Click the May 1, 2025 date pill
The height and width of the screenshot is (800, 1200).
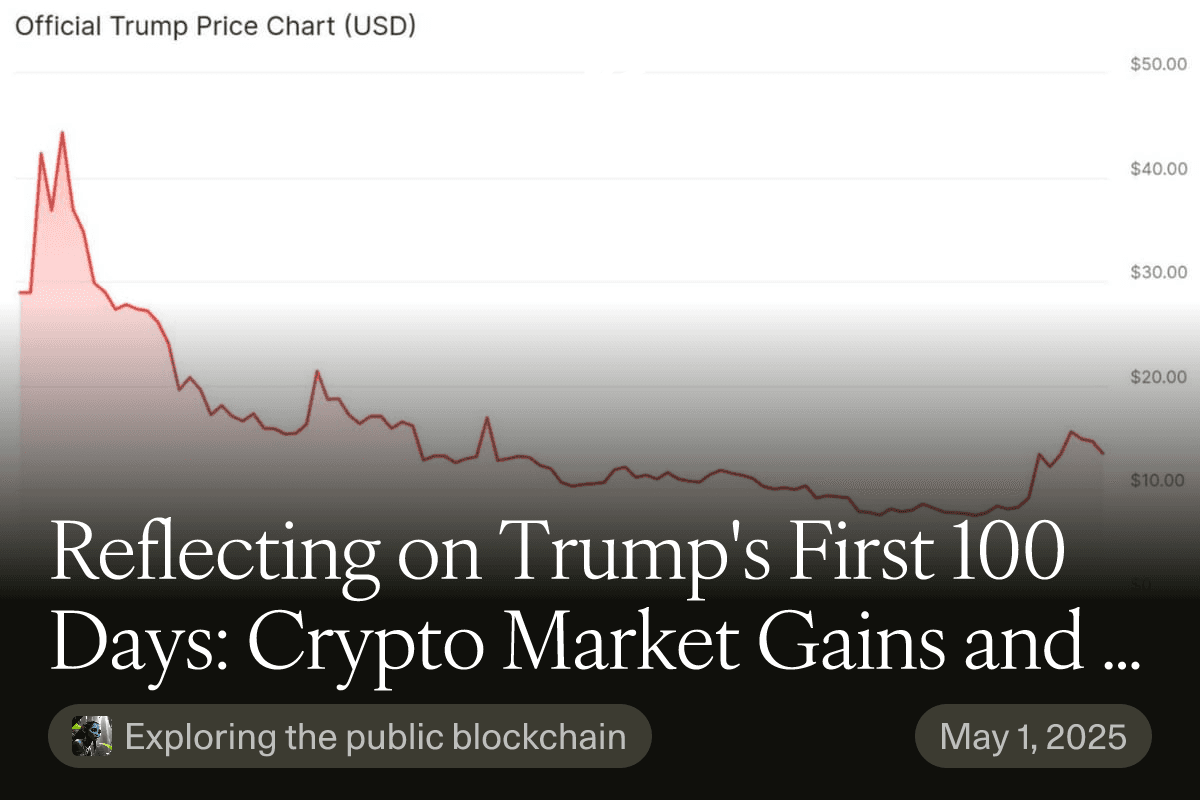[1033, 737]
